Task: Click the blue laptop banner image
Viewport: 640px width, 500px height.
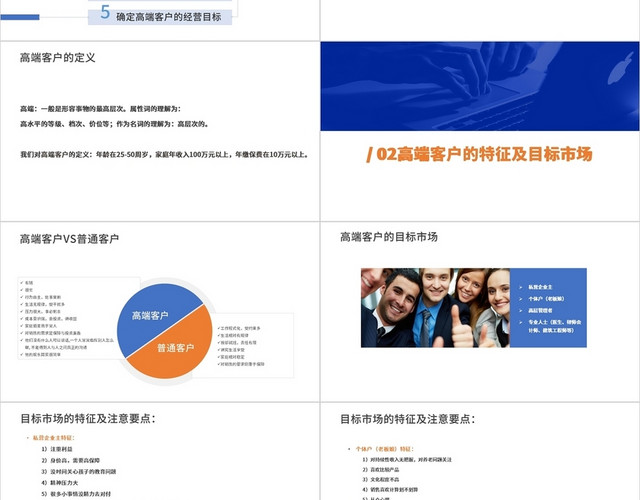Action: 480,86
